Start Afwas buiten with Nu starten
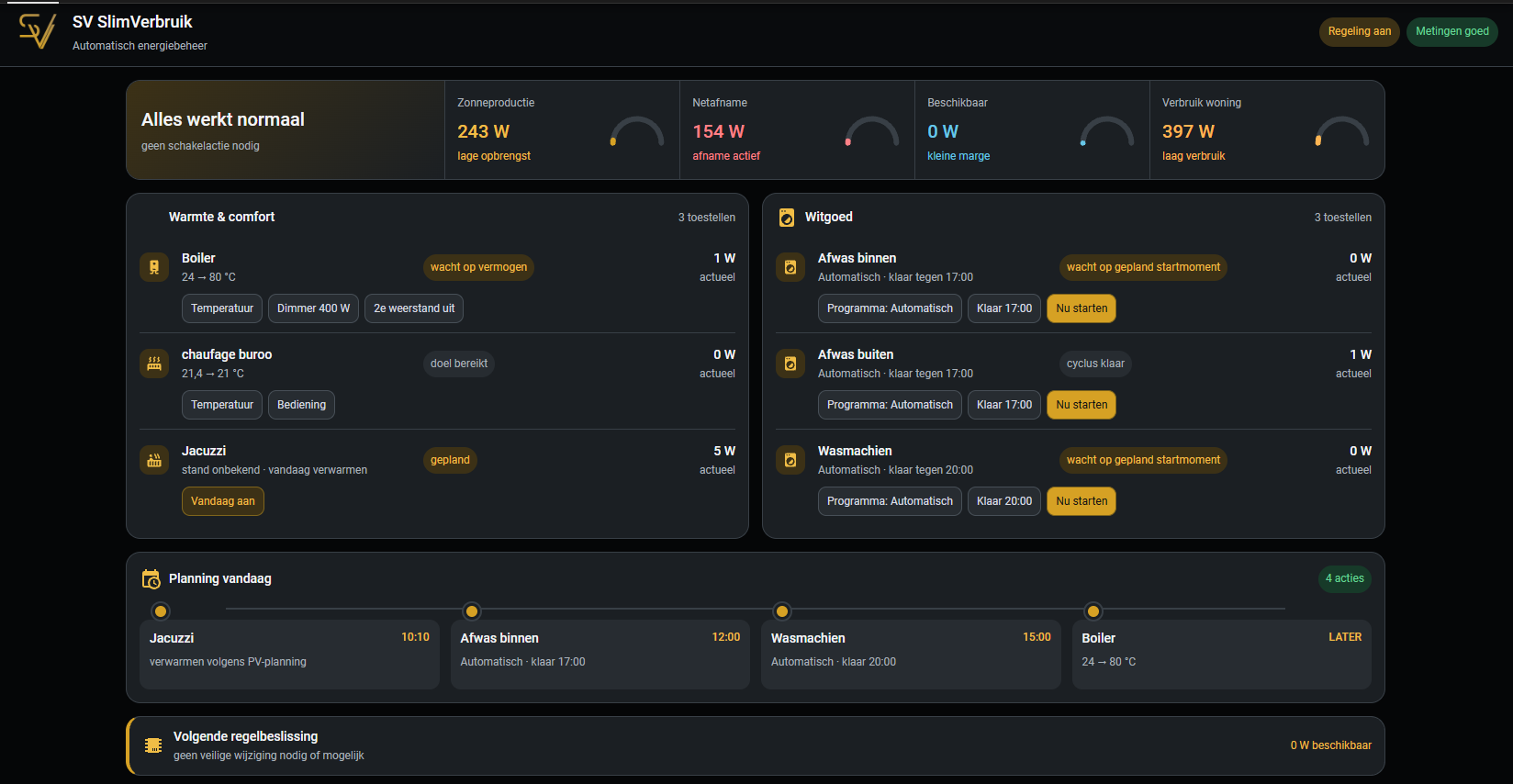Viewport: 1513px width, 784px height. point(1082,405)
